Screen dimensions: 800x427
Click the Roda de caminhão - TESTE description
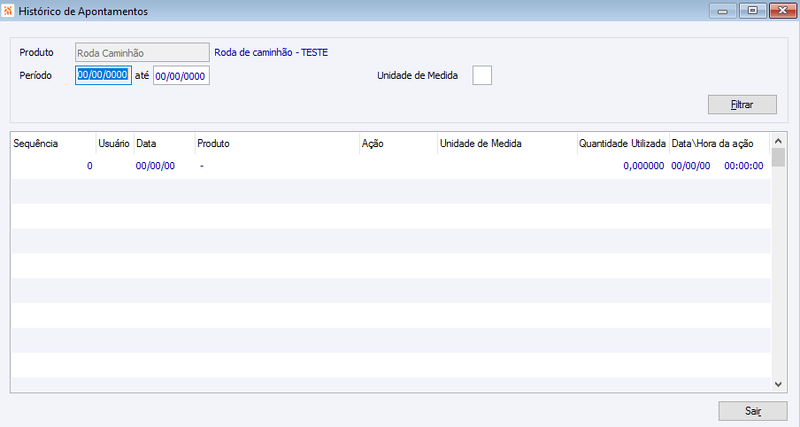271,53
